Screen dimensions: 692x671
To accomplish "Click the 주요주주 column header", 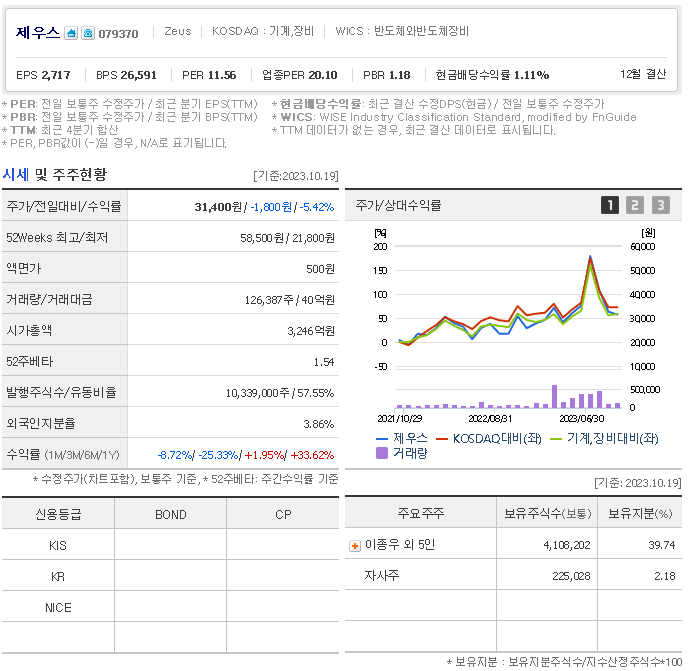I will pos(421,513).
